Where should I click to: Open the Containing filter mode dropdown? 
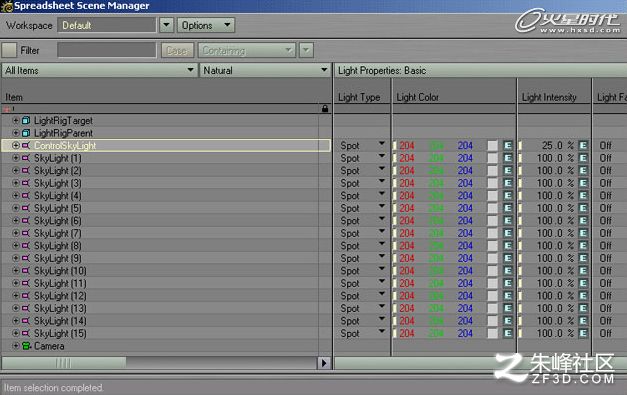(247, 50)
